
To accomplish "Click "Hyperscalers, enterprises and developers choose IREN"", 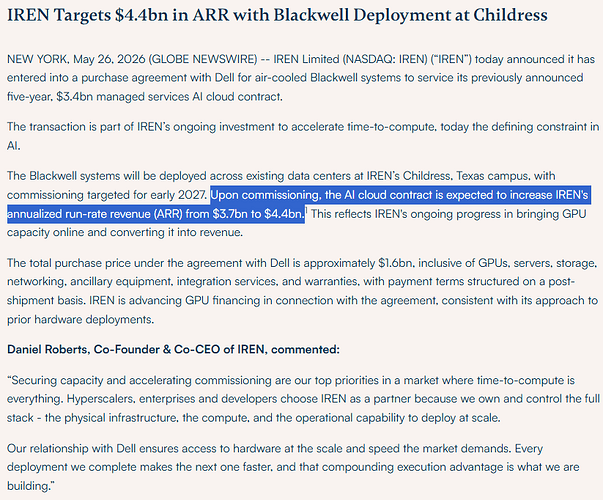I will [x=207, y=399].
